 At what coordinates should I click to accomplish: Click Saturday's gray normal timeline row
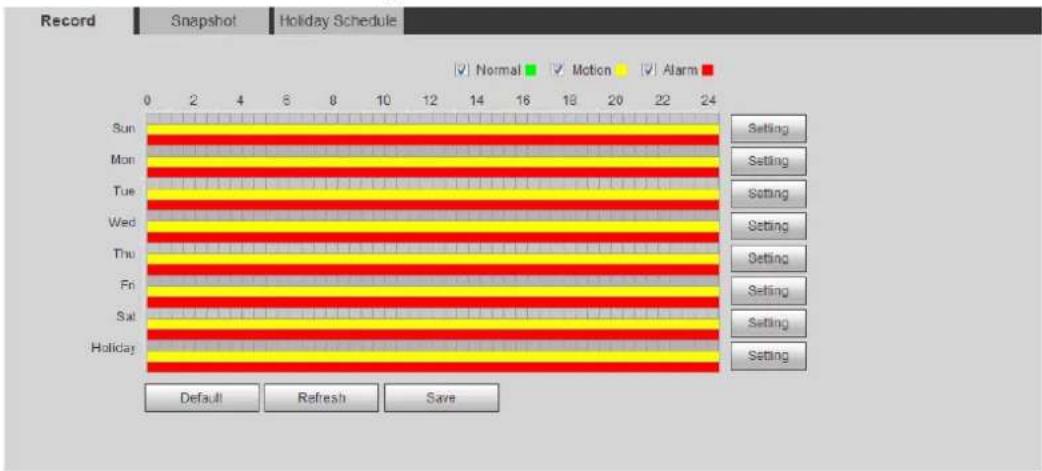(x=433, y=313)
